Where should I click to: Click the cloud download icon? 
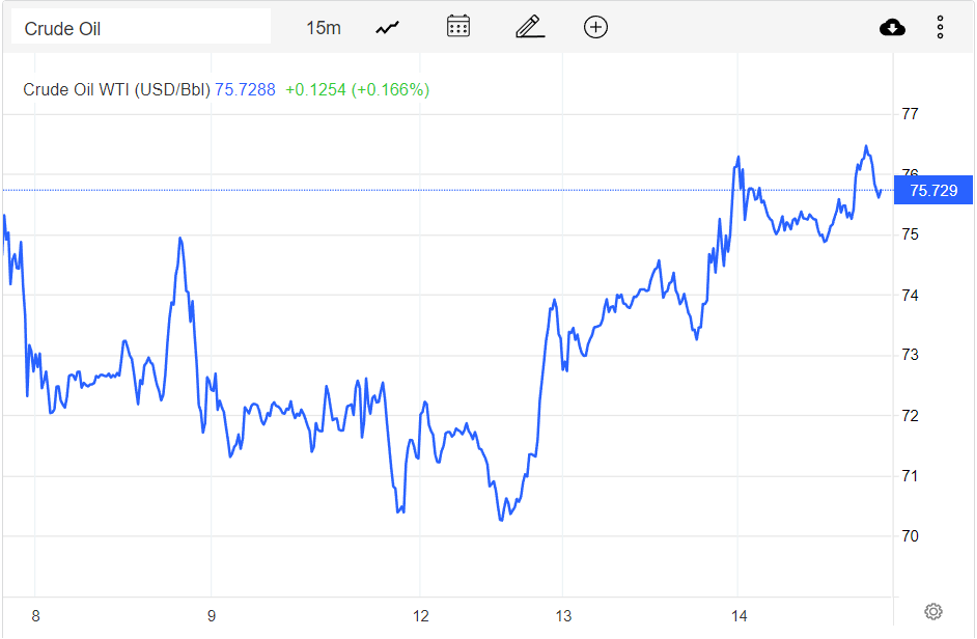point(892,27)
